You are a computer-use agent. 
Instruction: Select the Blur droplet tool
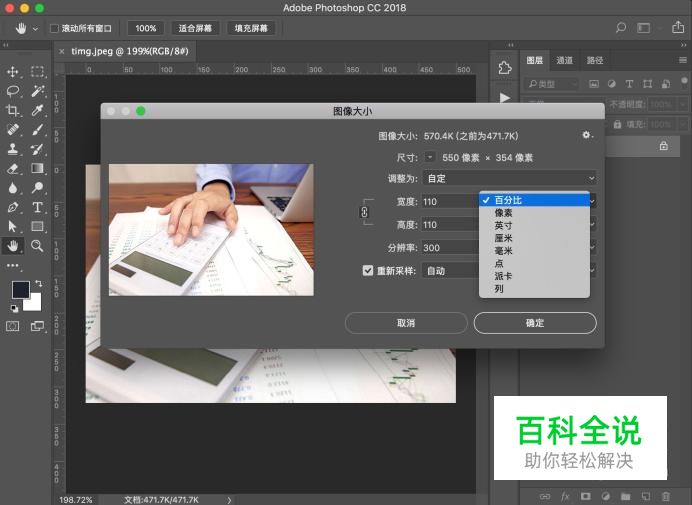click(12, 188)
